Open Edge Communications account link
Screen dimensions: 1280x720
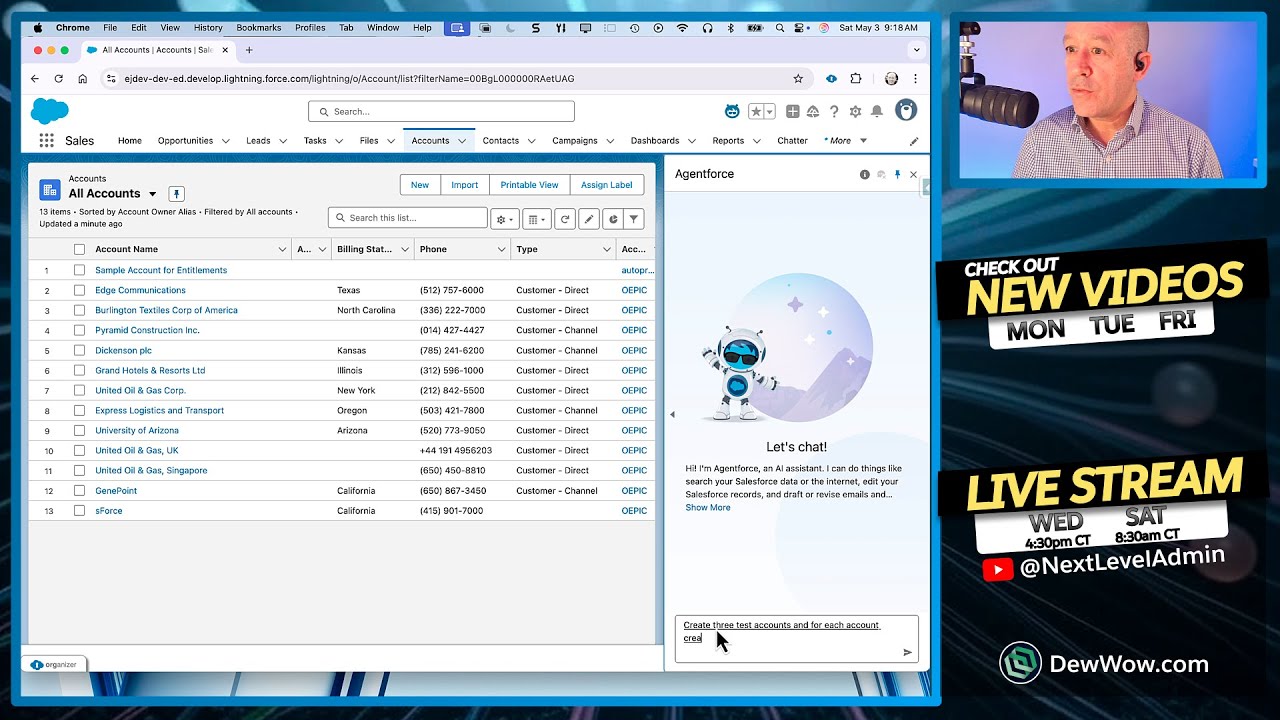click(x=140, y=290)
